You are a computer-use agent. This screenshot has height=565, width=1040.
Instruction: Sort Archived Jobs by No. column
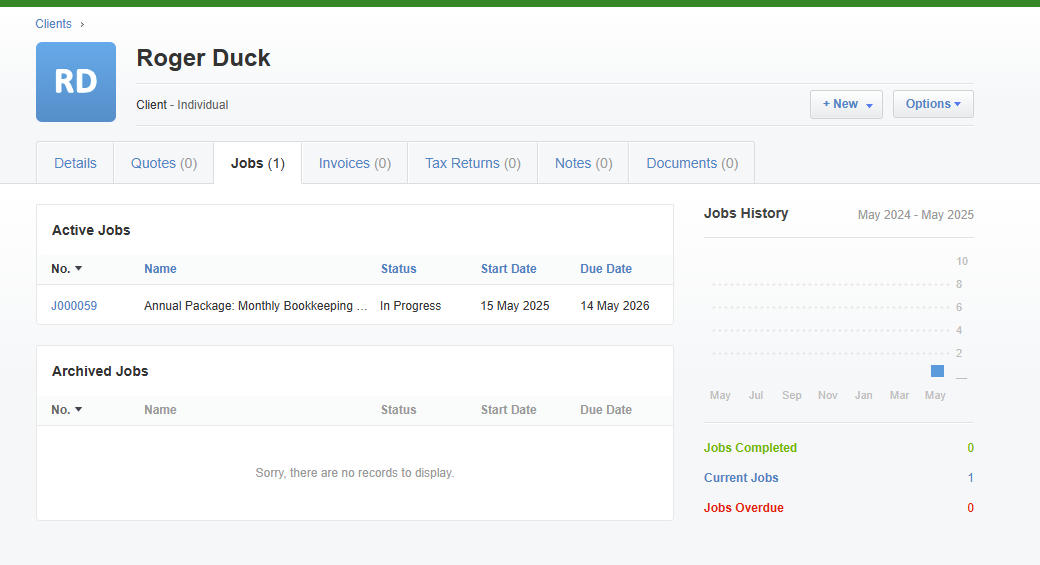coord(66,410)
